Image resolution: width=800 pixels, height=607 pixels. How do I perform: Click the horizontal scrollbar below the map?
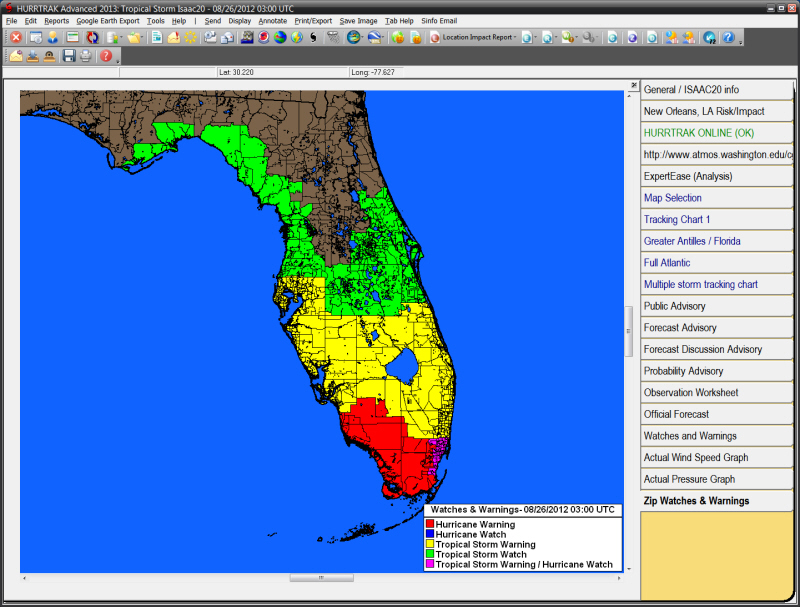click(x=320, y=578)
